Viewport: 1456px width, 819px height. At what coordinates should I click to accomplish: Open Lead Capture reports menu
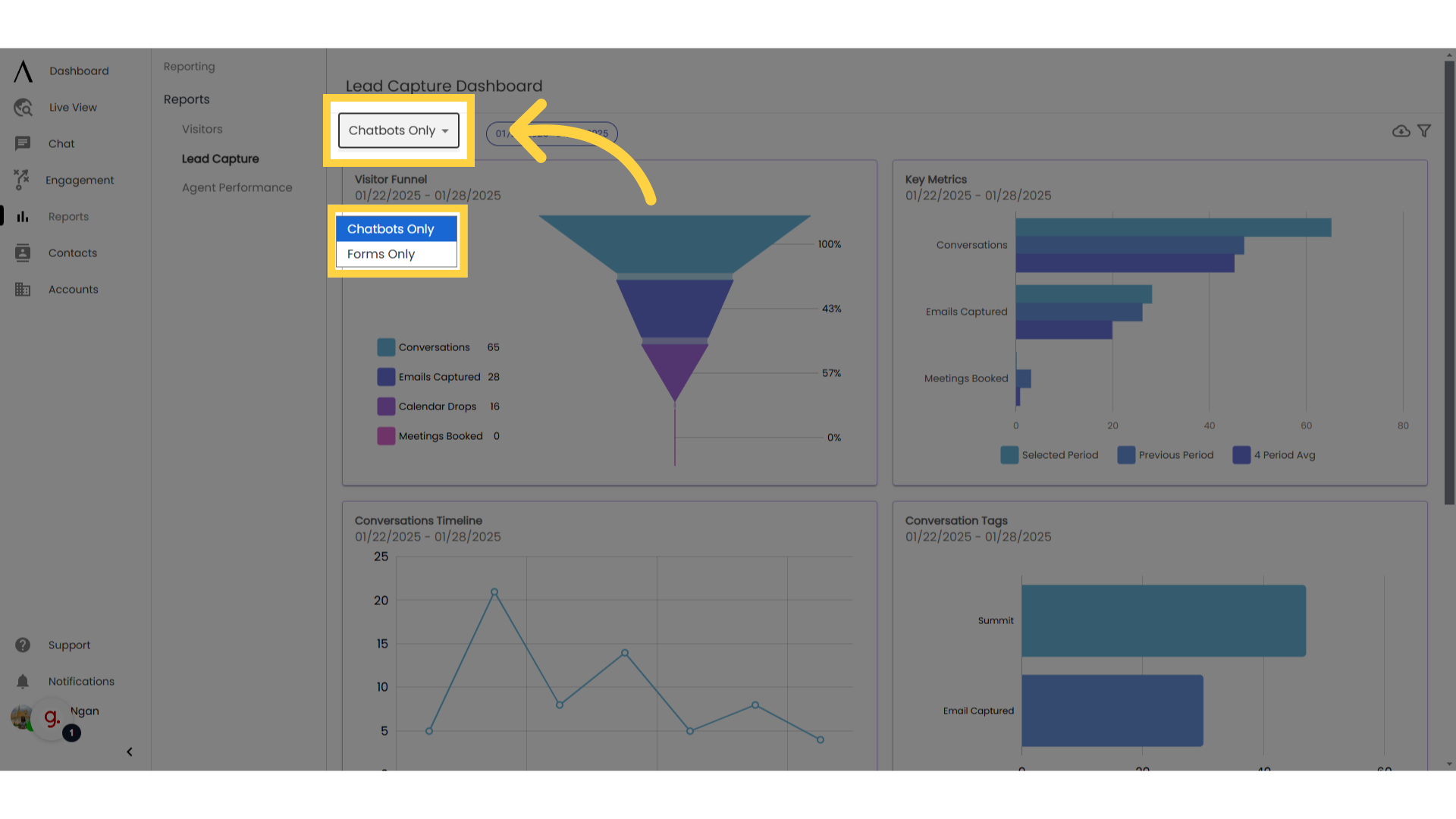tap(220, 158)
